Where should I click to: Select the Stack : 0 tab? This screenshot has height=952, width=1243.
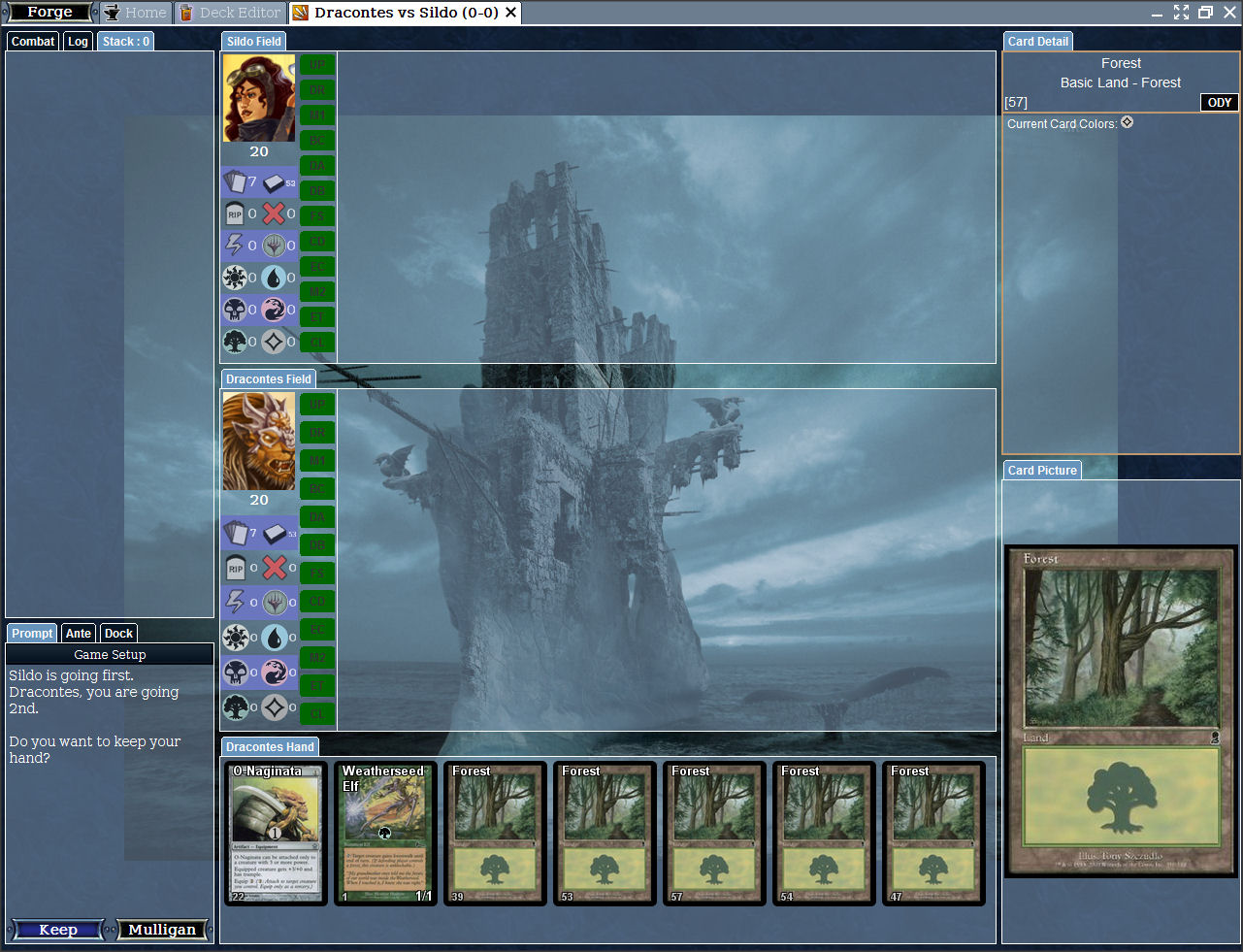click(x=126, y=41)
